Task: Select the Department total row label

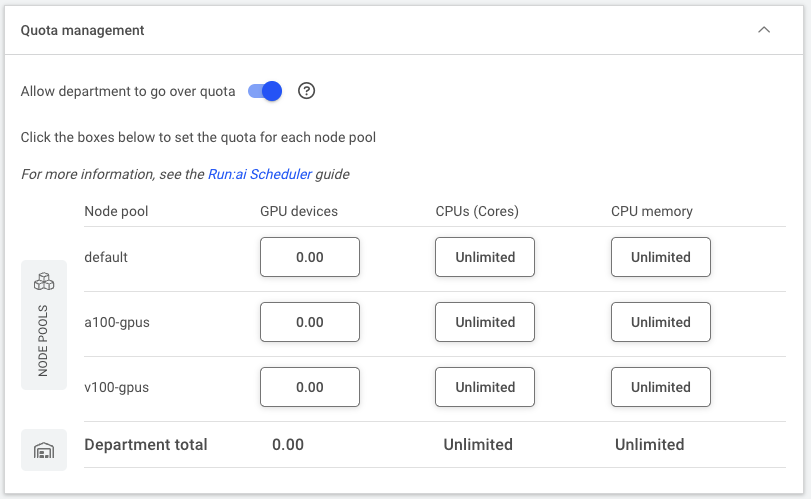Action: pos(146,445)
